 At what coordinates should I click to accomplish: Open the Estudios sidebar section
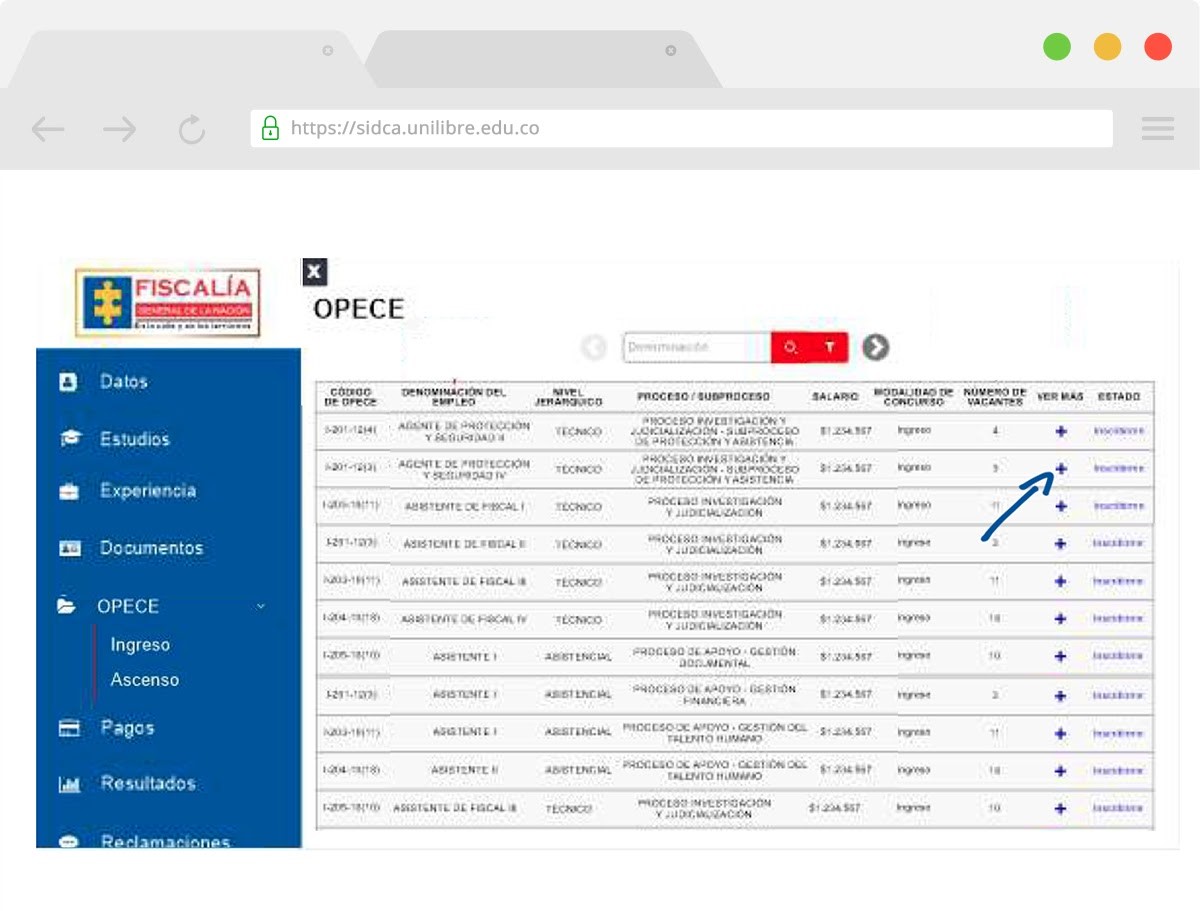click(x=134, y=439)
